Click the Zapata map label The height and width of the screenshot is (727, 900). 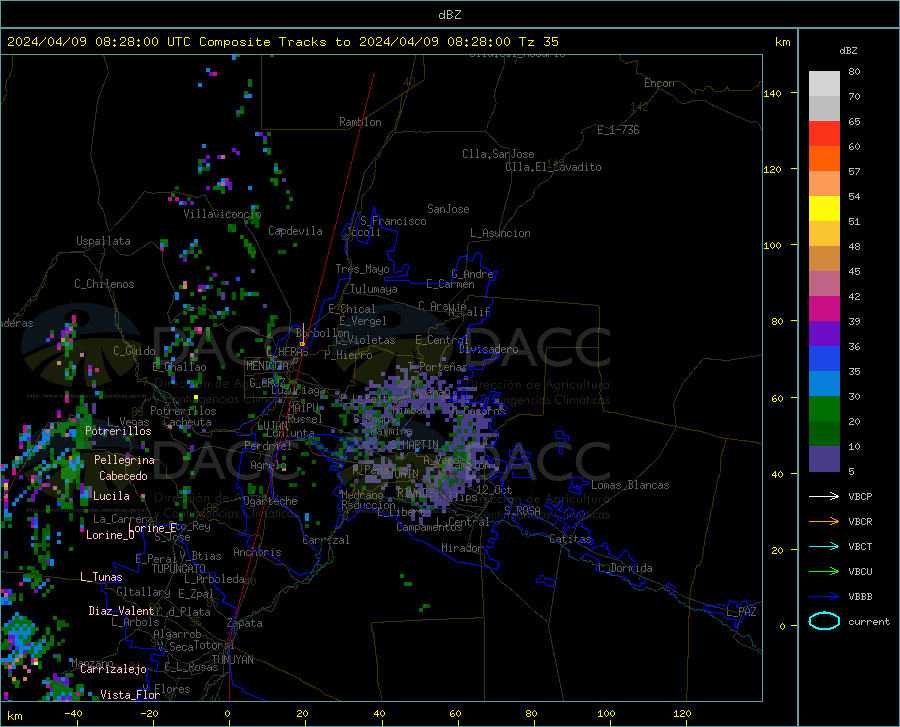[245, 623]
